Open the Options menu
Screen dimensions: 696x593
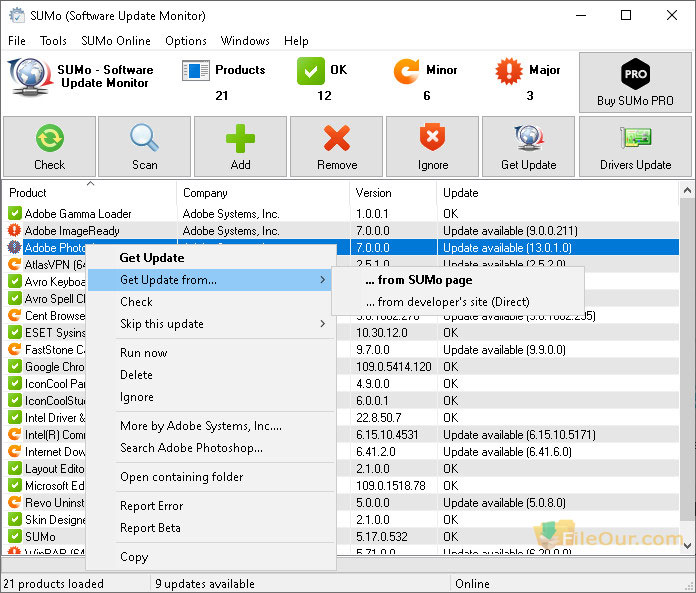tap(186, 41)
